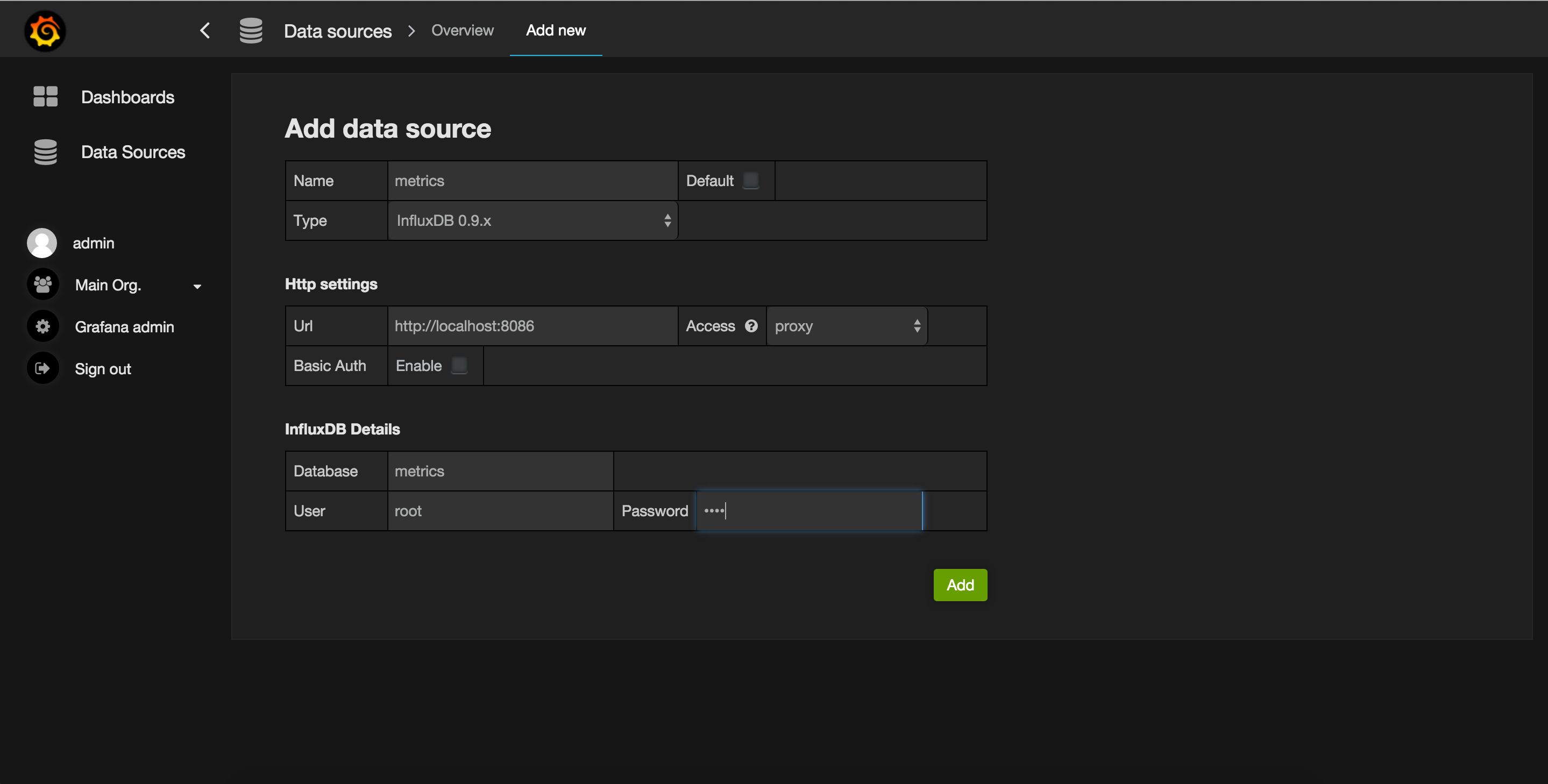The height and width of the screenshot is (784, 1548).
Task: Click the Sign out link
Action: [103, 369]
